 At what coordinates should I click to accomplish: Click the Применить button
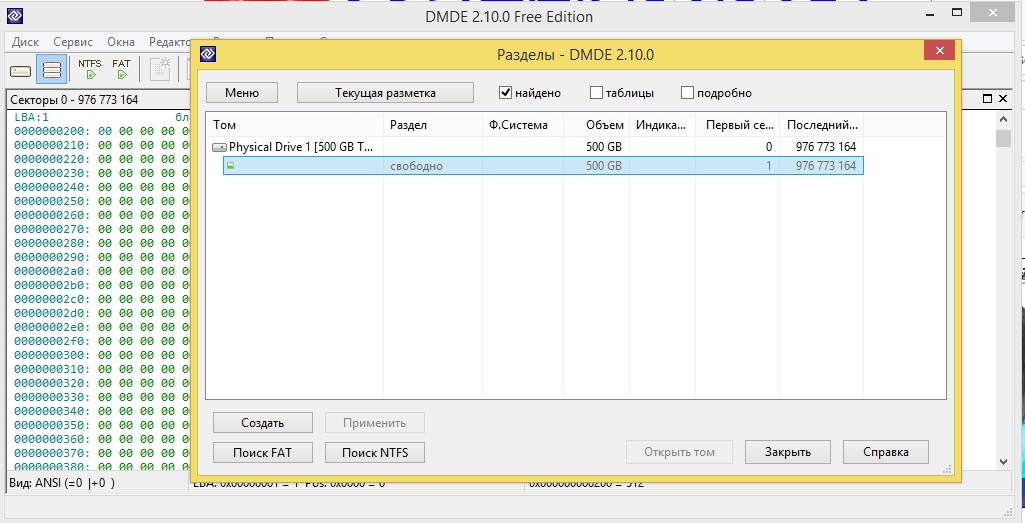click(x=375, y=423)
